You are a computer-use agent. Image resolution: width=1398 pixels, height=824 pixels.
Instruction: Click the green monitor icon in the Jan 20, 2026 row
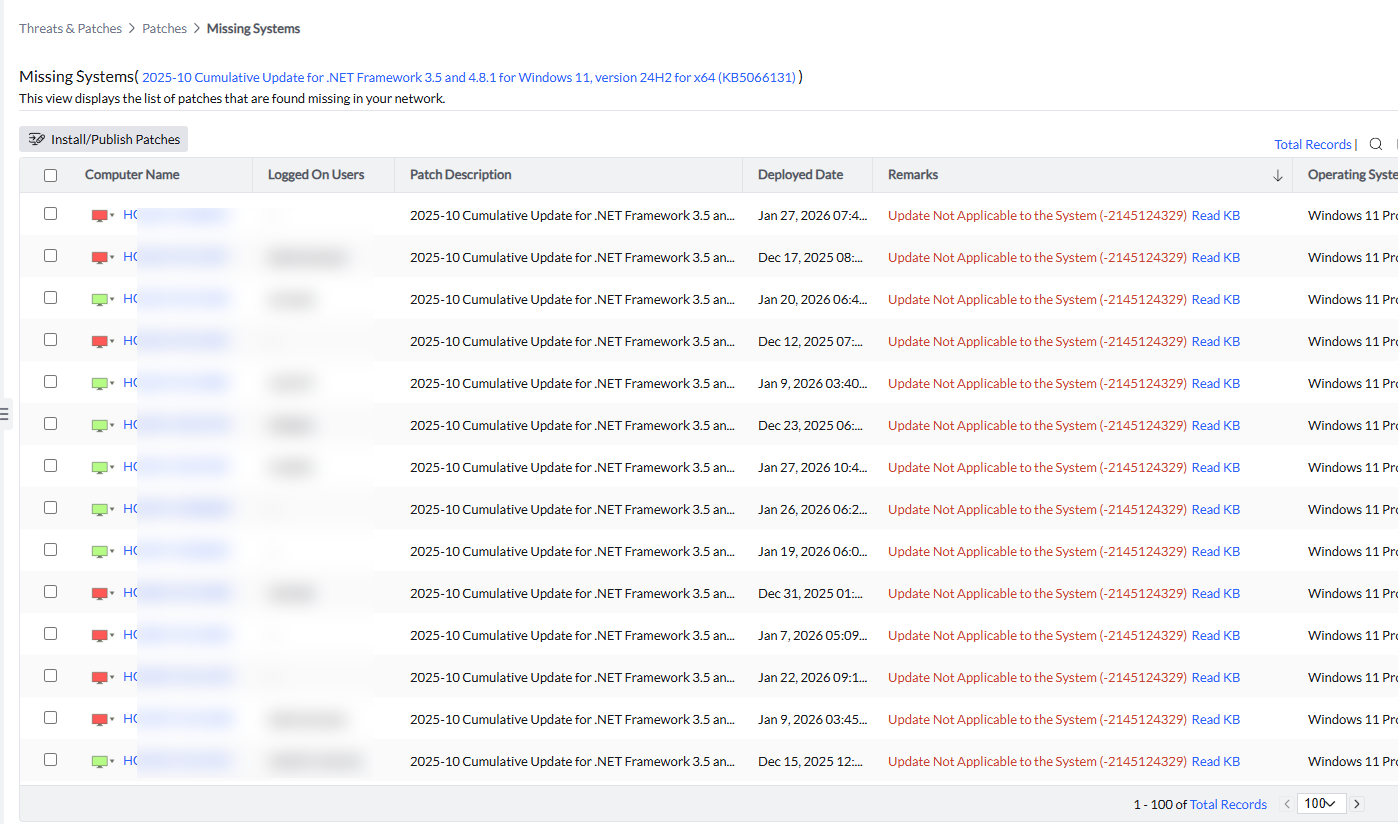99,300
